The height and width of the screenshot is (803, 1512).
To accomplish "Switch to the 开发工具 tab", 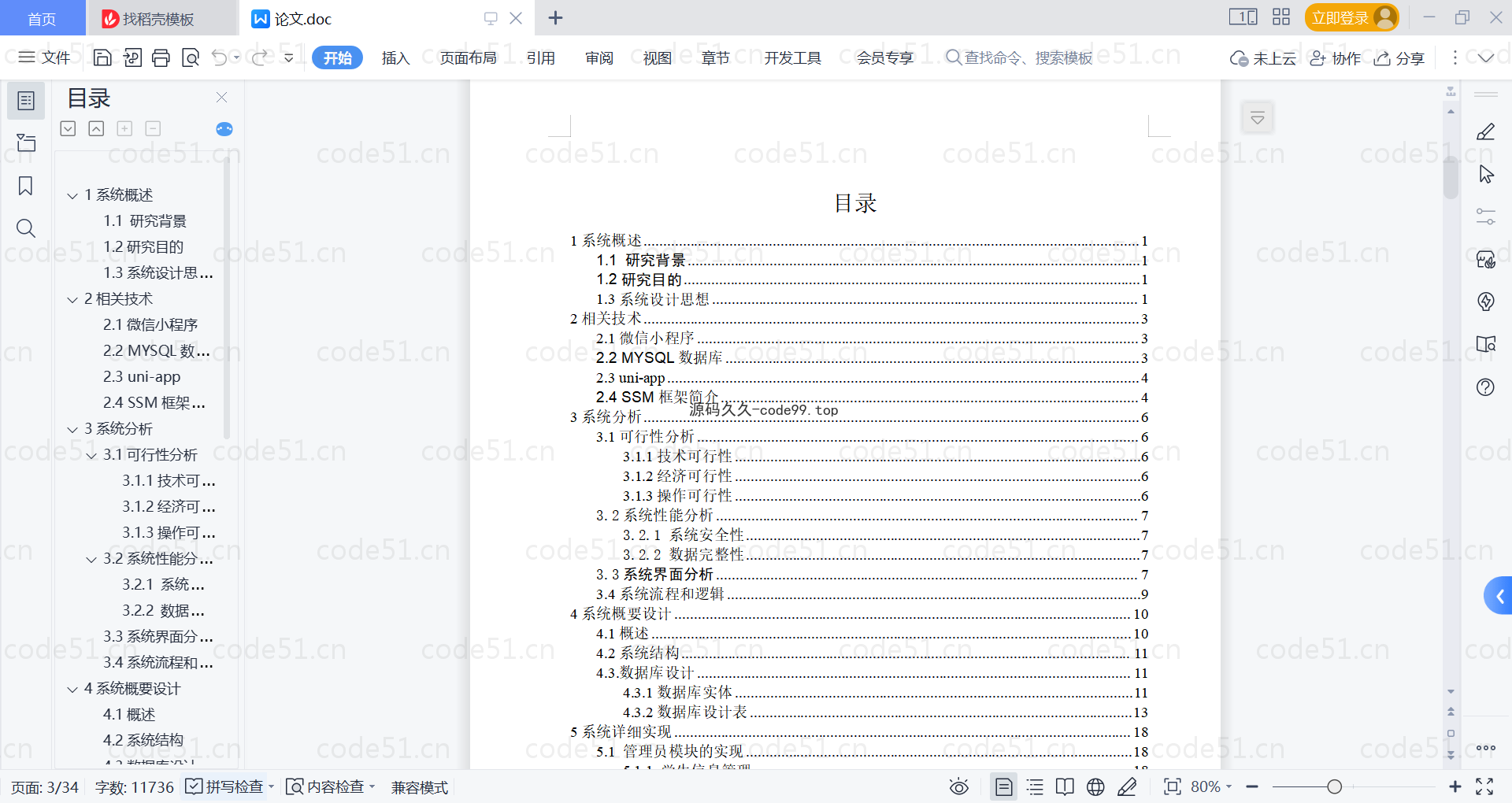I will pyautogui.click(x=792, y=57).
